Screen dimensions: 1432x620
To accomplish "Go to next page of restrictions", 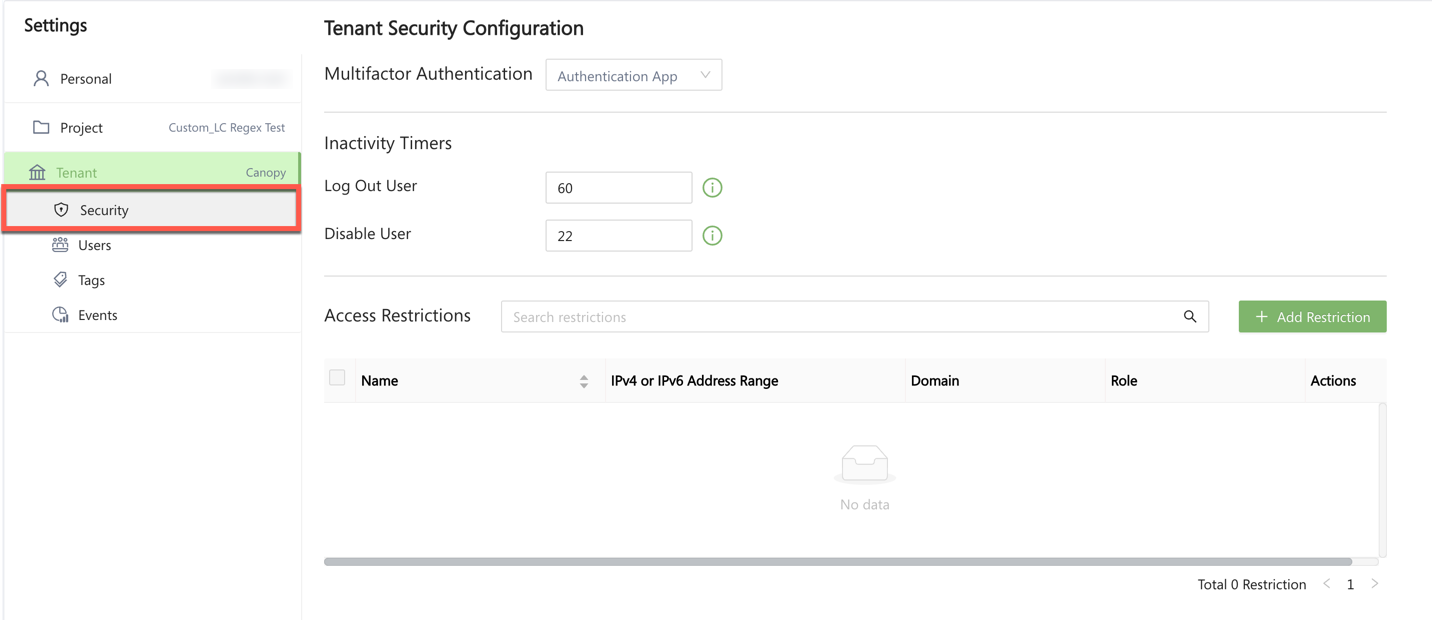I will (x=1375, y=584).
